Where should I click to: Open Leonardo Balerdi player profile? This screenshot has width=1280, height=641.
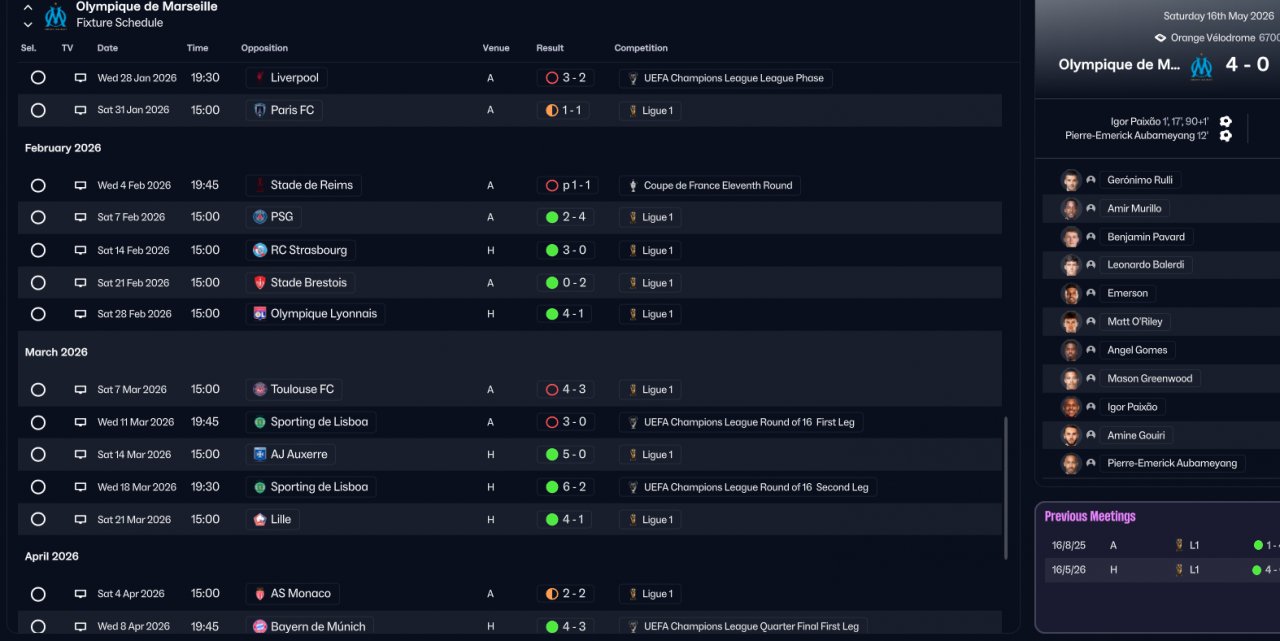coord(1146,265)
